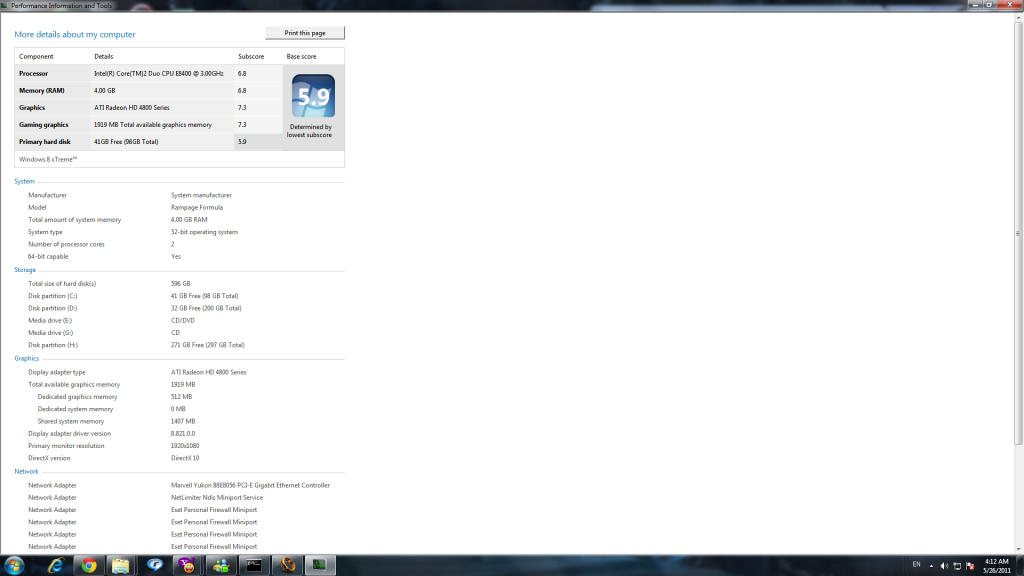Open the EN language input selector
1024x576 pixels.
coord(917,565)
